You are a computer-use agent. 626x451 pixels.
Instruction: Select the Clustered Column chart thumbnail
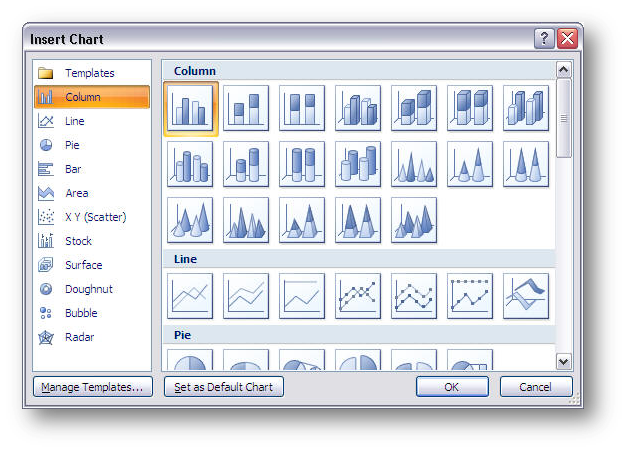(190, 108)
